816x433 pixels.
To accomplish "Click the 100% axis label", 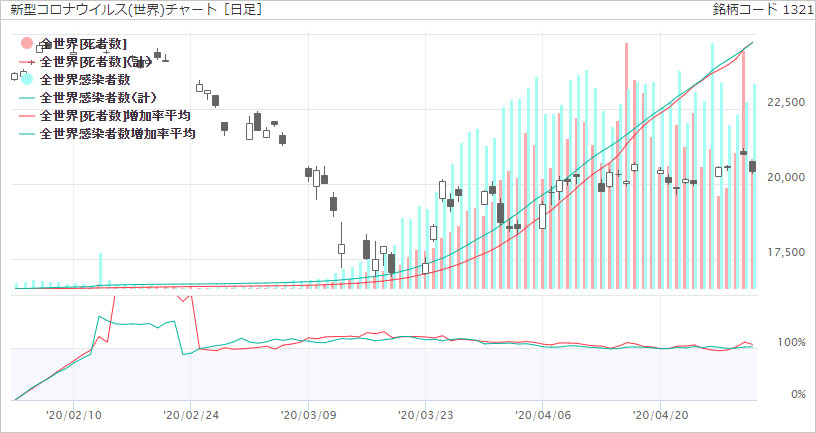I will (794, 343).
